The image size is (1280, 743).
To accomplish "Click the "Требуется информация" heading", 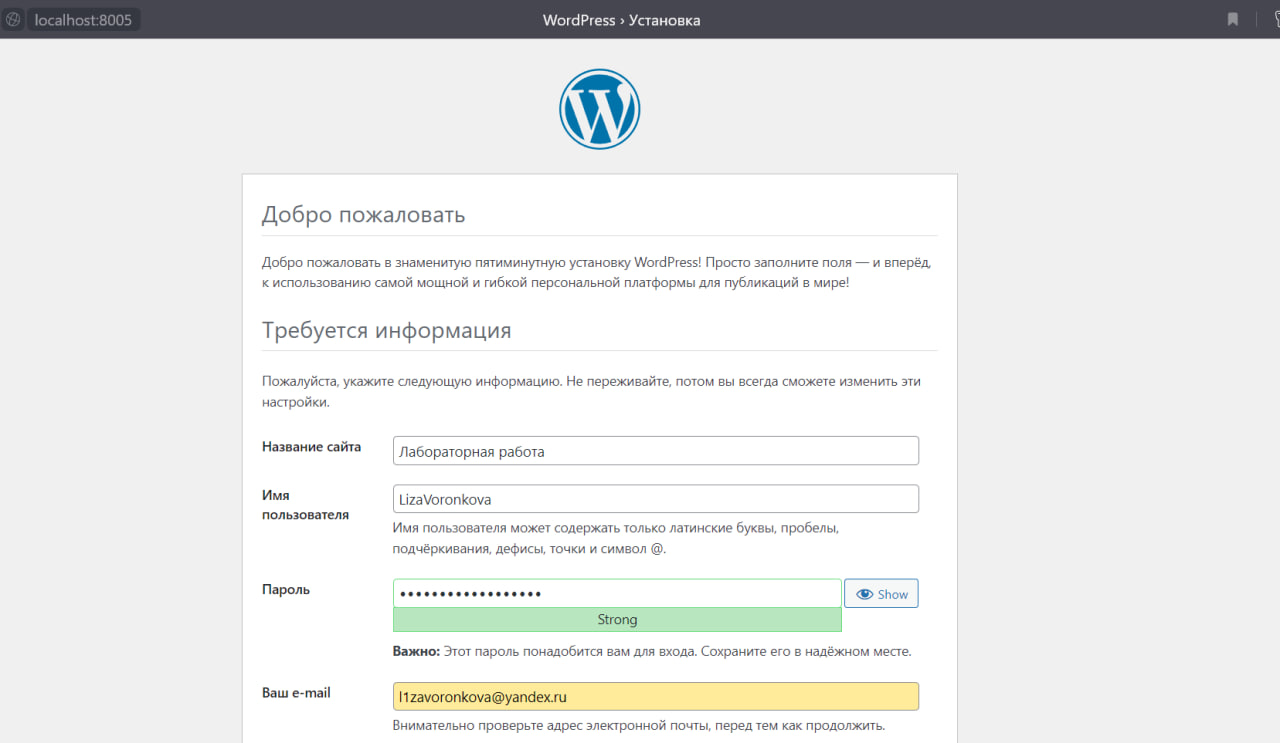I will (x=386, y=331).
